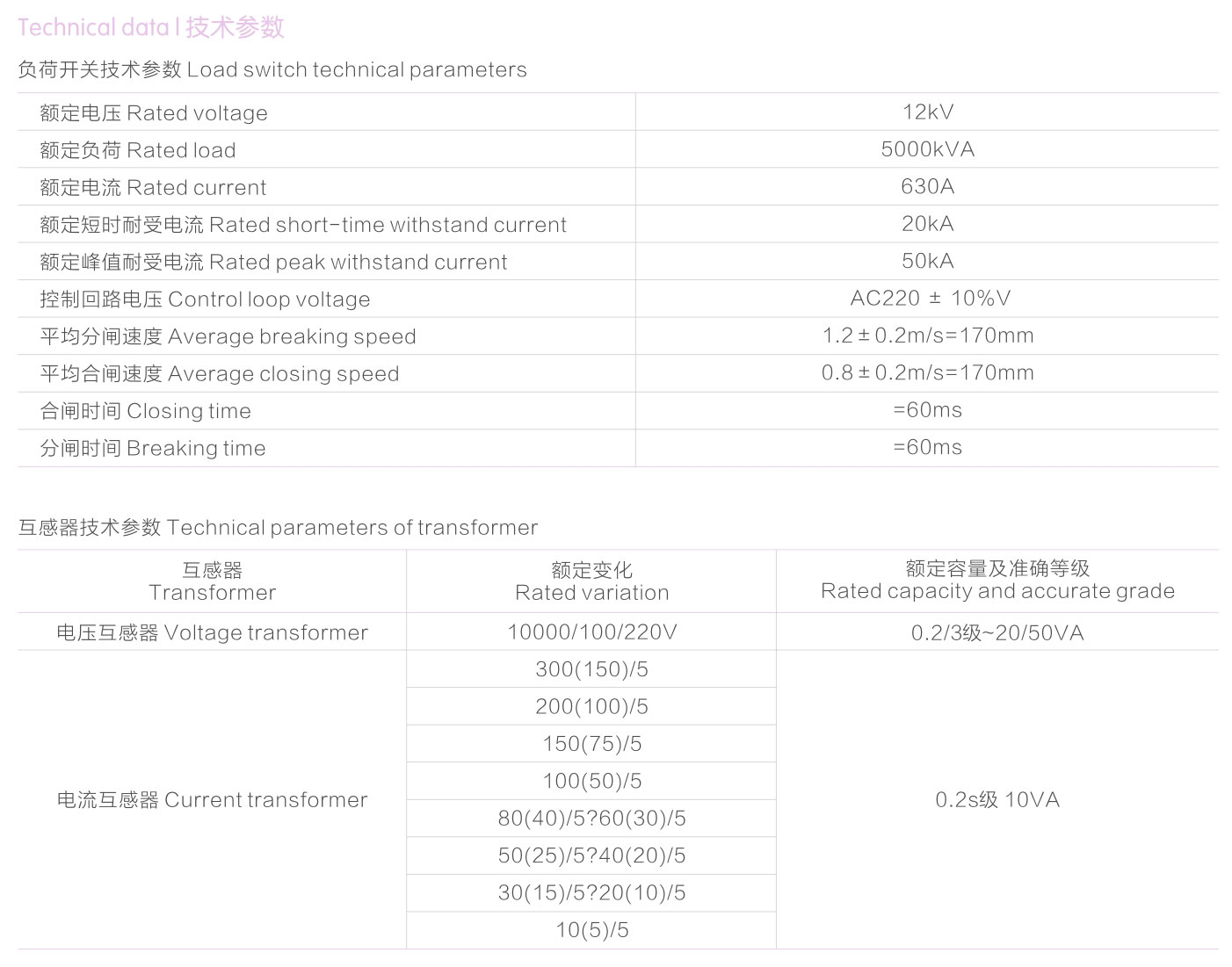
Task: Click the 300(150)/5 current ratio cell
Action: click(x=591, y=670)
